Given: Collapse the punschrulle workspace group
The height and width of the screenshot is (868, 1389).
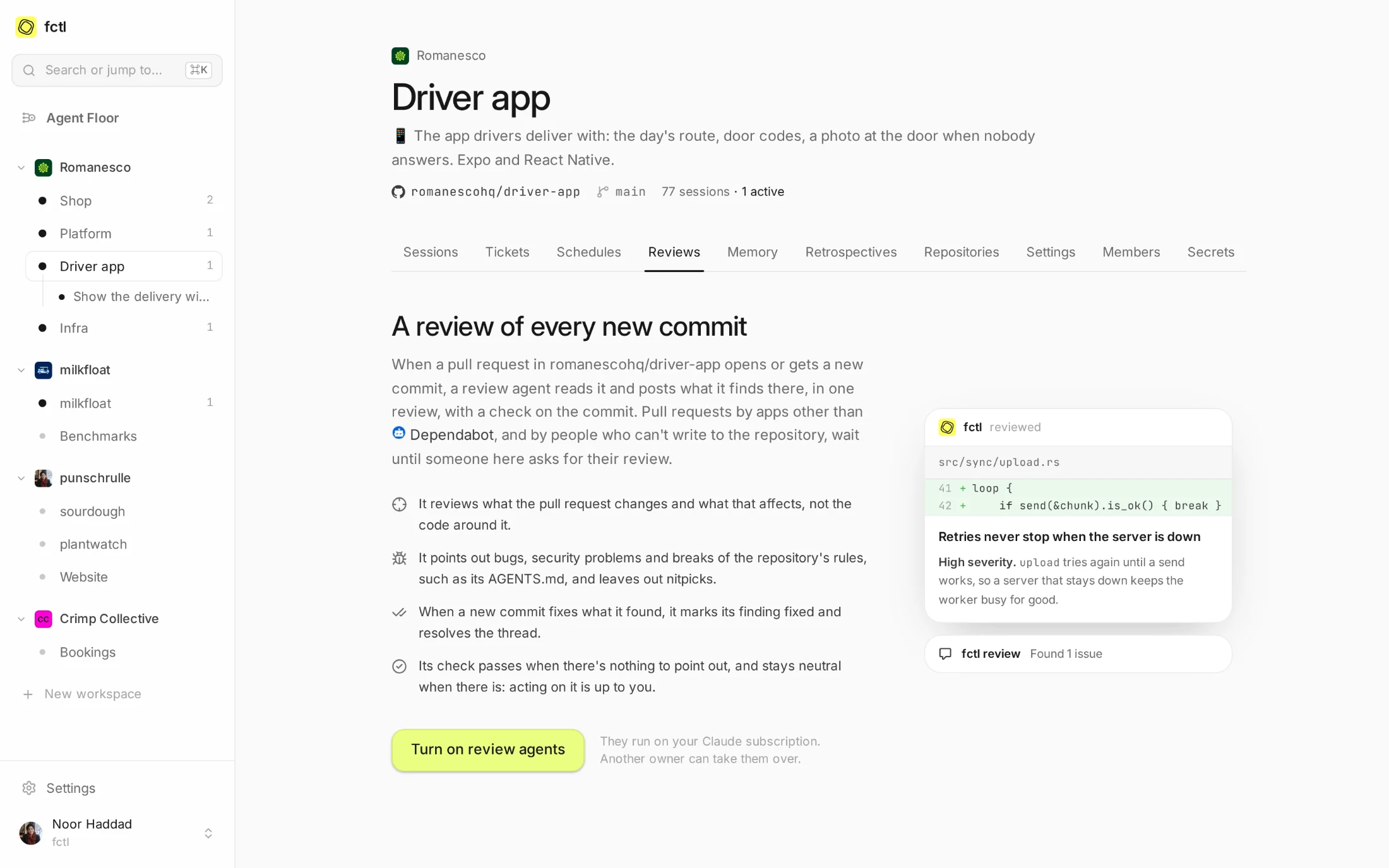Looking at the screenshot, I should [x=21, y=478].
